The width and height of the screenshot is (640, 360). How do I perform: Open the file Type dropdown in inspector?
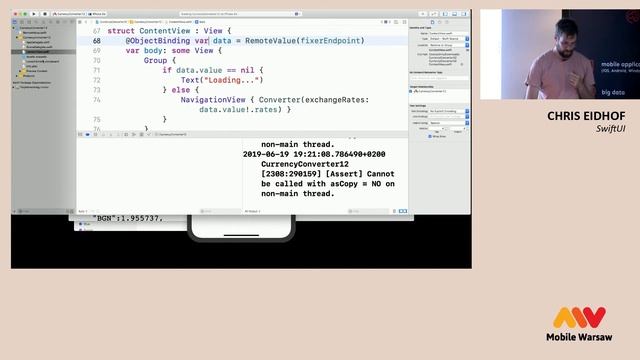pos(449,39)
